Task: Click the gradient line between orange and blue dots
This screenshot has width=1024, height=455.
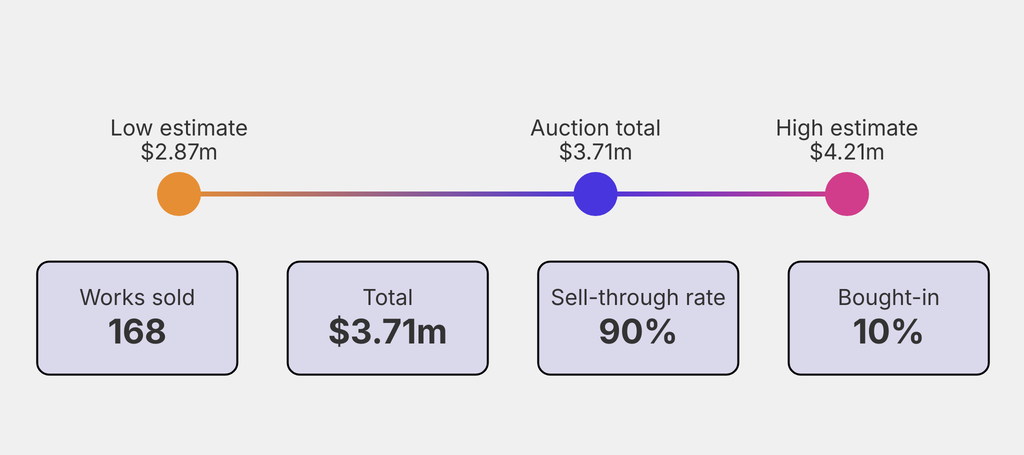Action: pos(387,194)
